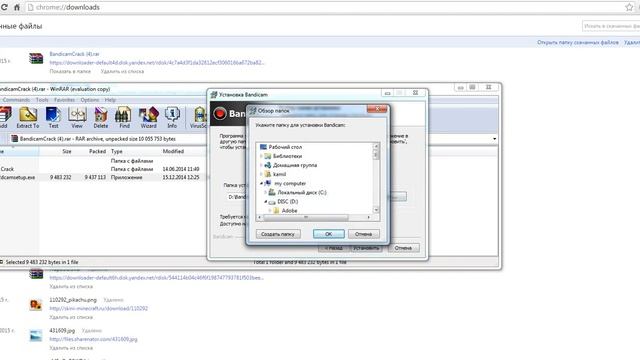Click the folder tree horizontal scrollbar thumb
This screenshot has width=640, height=360.
click(x=306, y=218)
